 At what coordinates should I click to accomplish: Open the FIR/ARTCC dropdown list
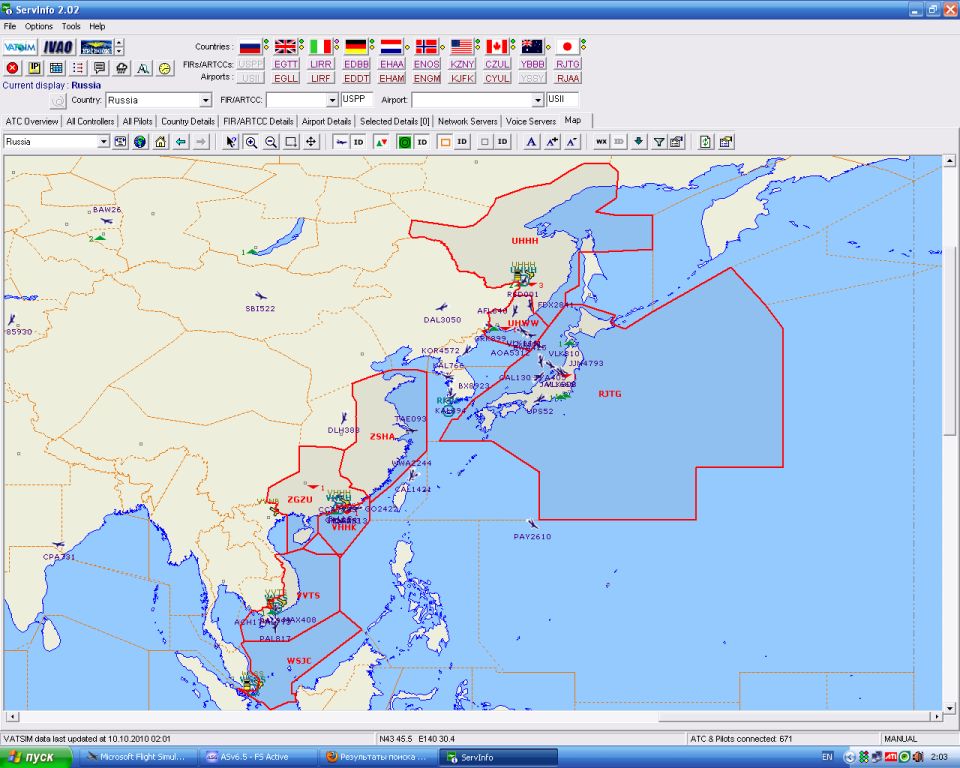[332, 100]
